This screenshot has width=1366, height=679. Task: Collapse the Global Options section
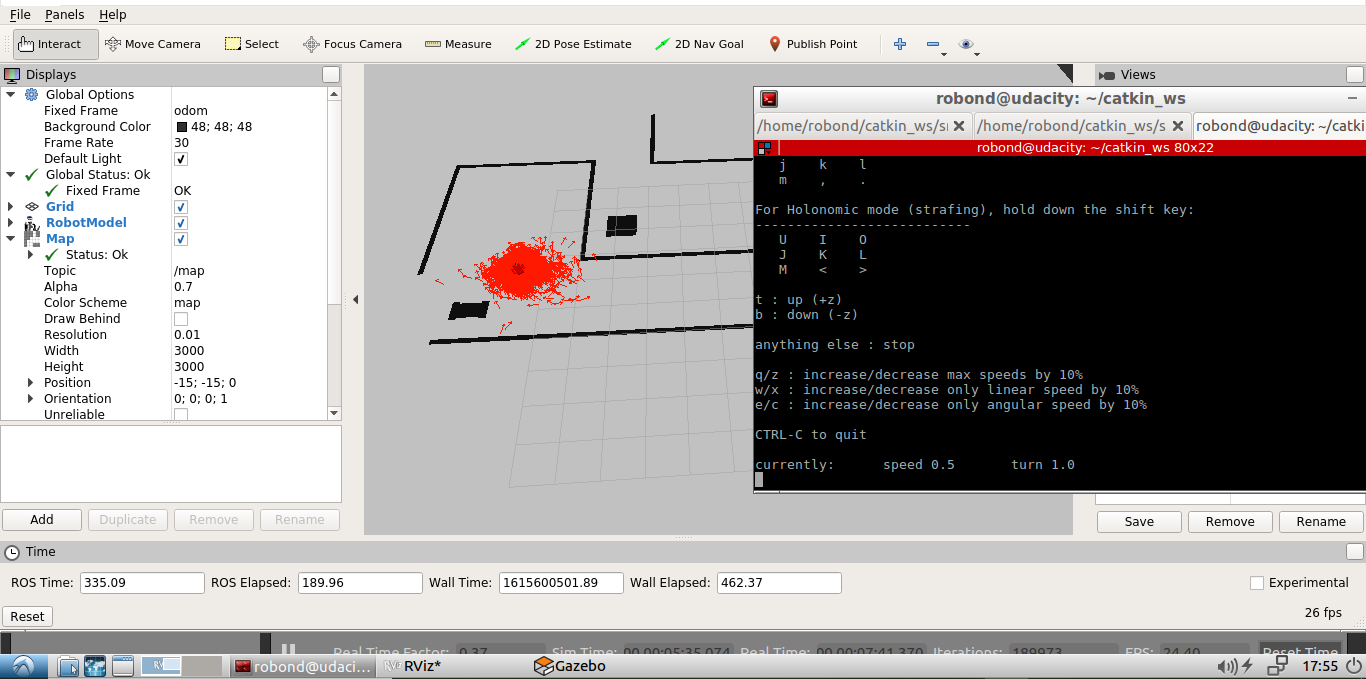[9, 94]
